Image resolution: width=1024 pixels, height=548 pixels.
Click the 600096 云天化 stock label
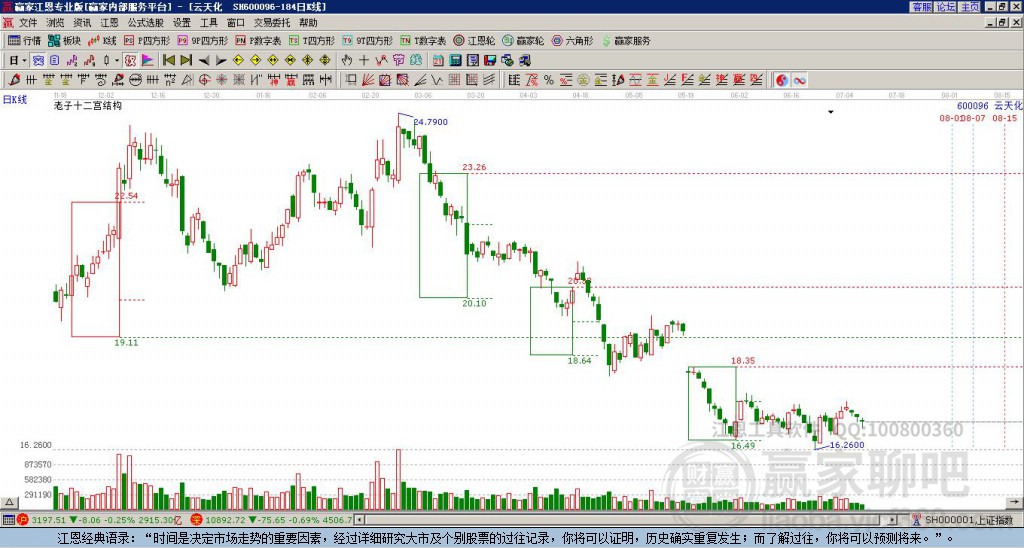click(x=989, y=106)
